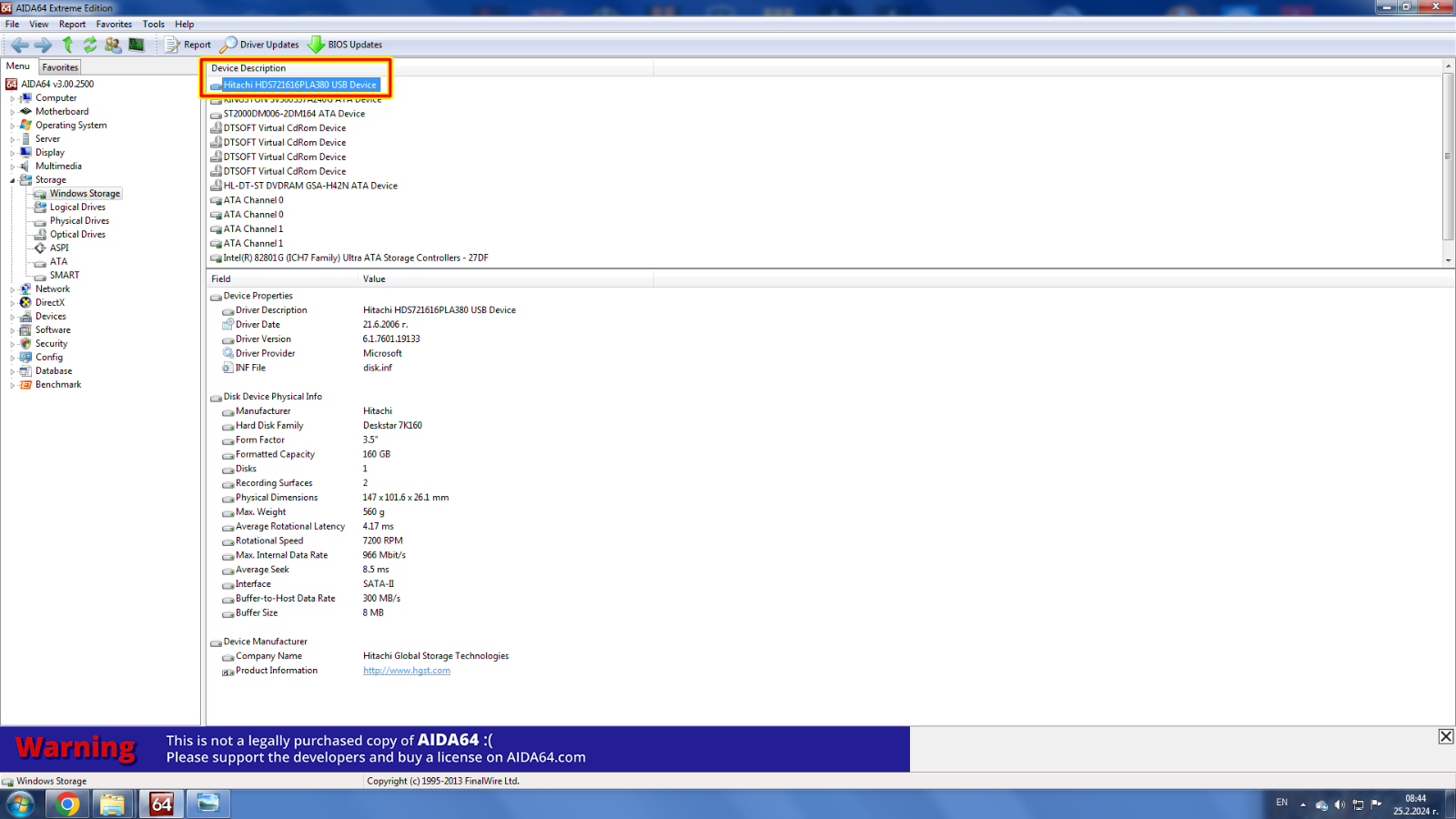1456x819 pixels.
Task: Click the Rotational Speed value 7200 RPM
Action: [x=383, y=541]
